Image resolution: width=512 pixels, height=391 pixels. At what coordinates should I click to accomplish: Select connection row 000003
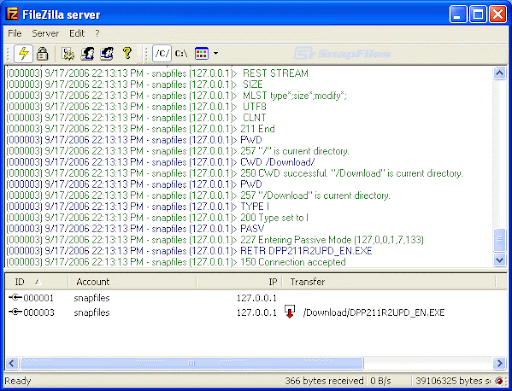[250, 312]
